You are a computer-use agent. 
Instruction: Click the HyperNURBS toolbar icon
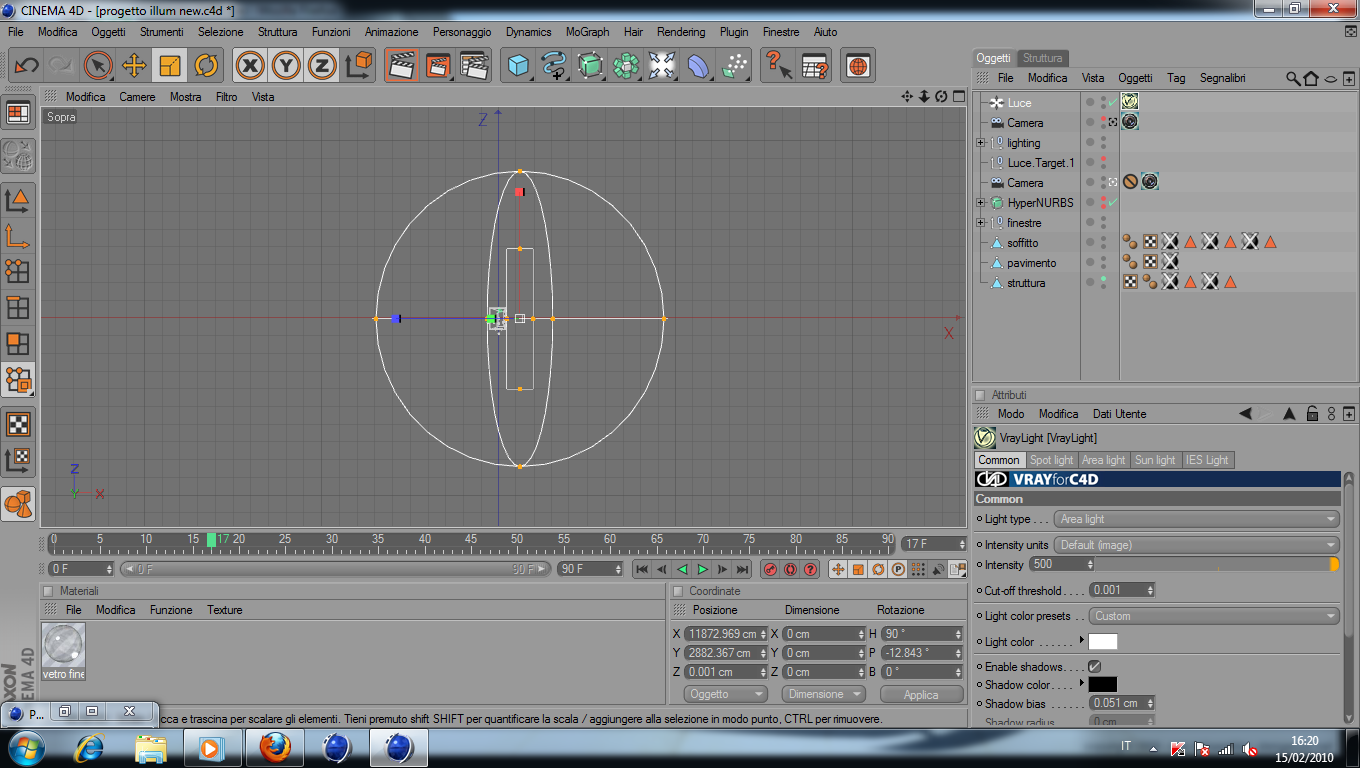(x=590, y=66)
